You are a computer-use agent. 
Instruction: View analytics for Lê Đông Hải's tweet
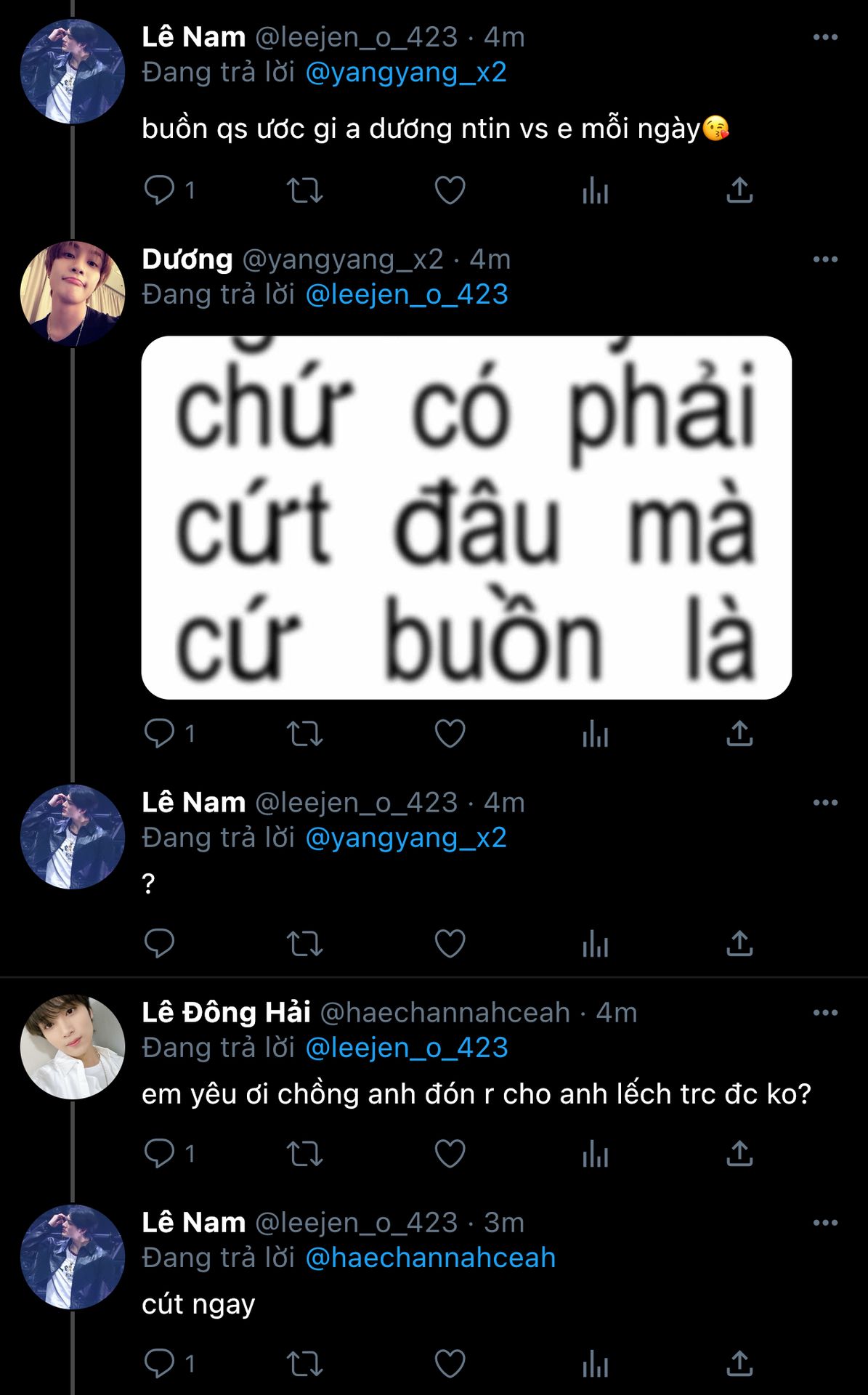595,1154
